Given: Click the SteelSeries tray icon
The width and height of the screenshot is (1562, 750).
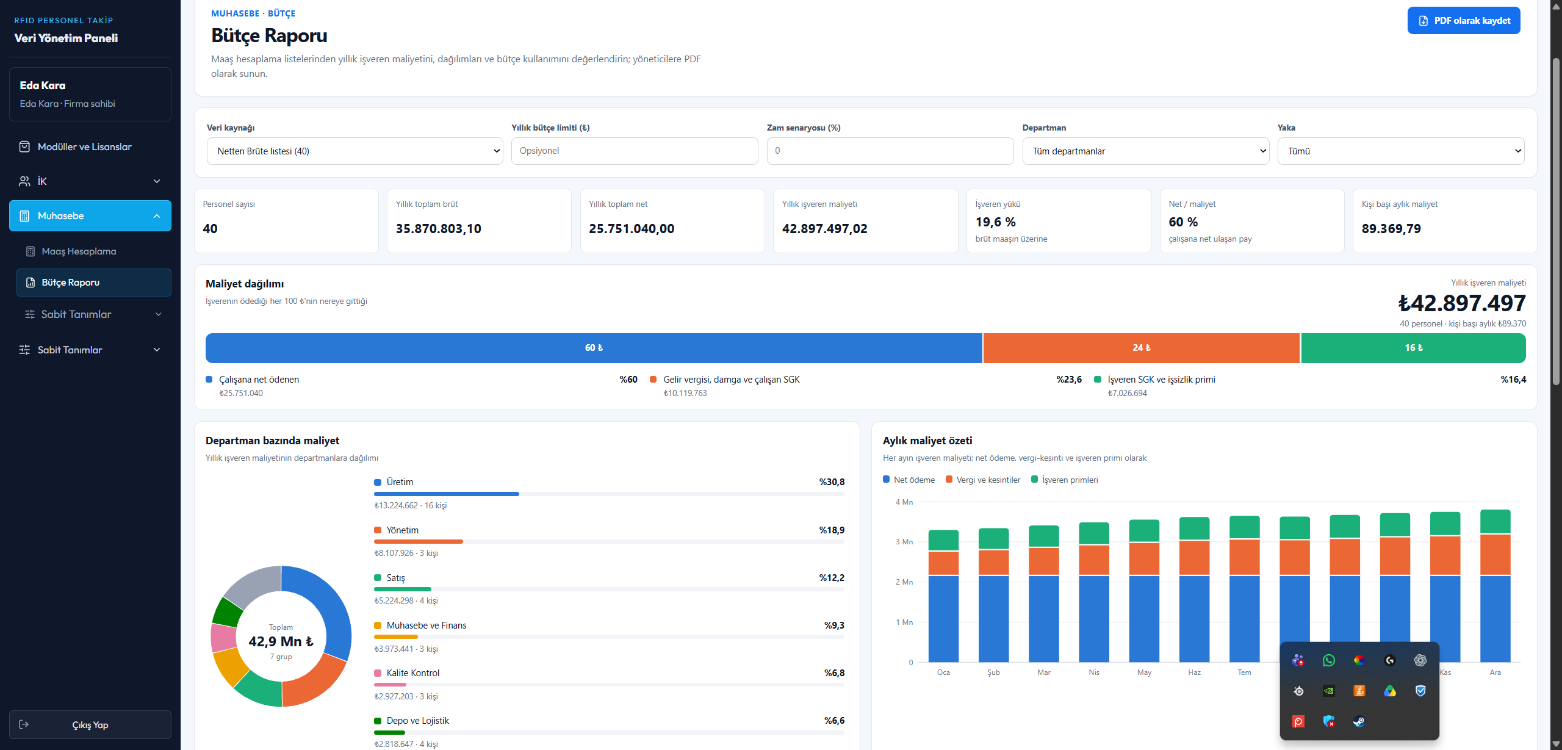Looking at the screenshot, I should 1298,690.
